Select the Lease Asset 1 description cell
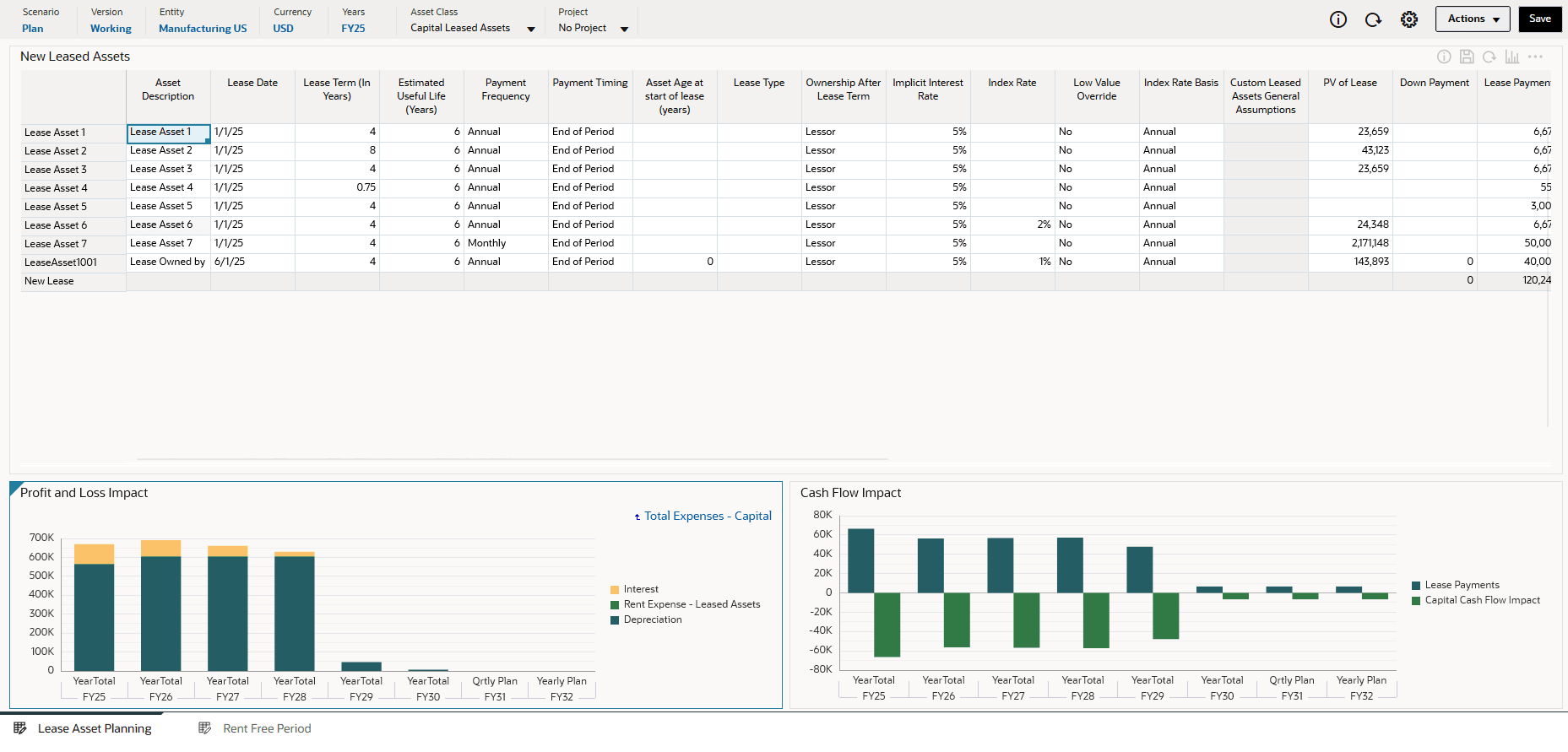Image resolution: width=1568 pixels, height=752 pixels. tap(167, 133)
